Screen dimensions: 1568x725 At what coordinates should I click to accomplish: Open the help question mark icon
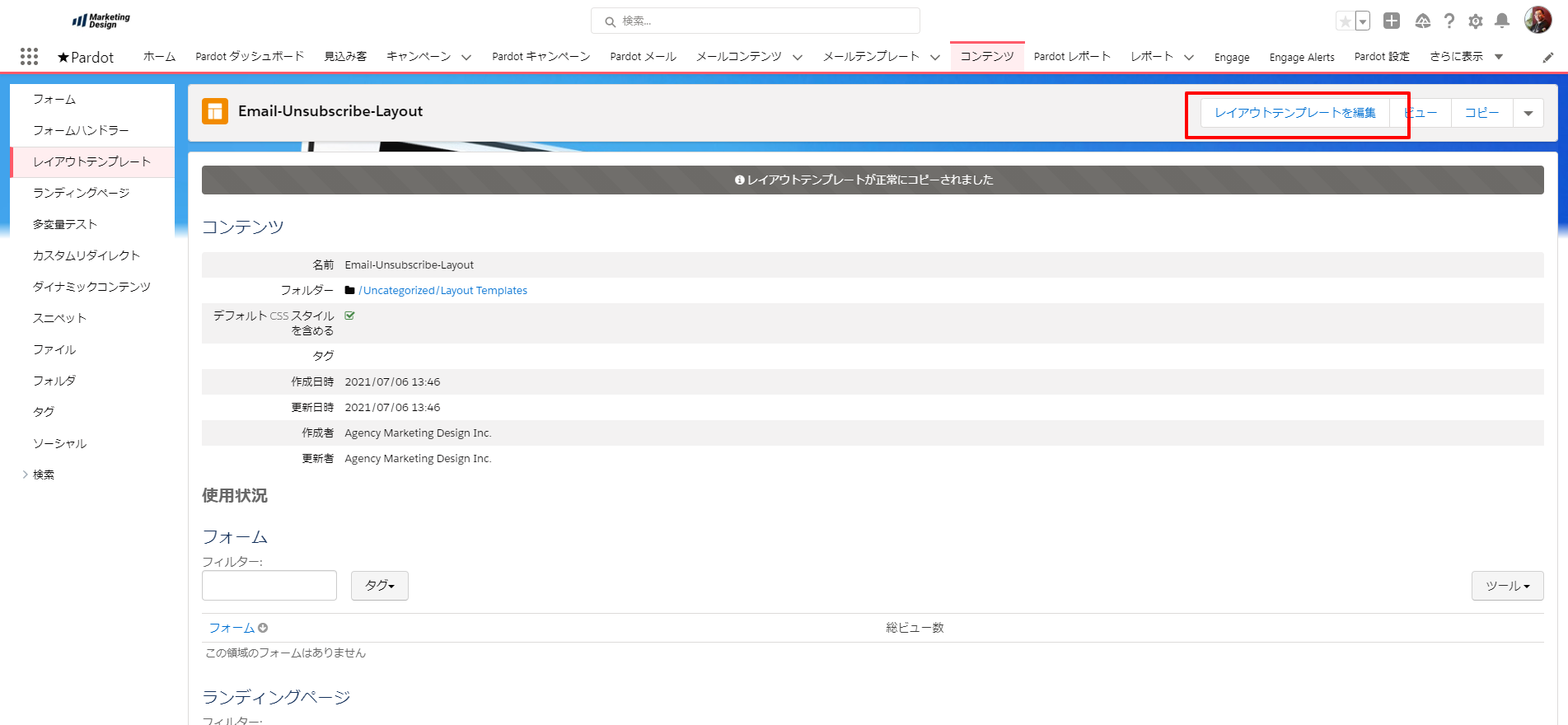point(1449,21)
